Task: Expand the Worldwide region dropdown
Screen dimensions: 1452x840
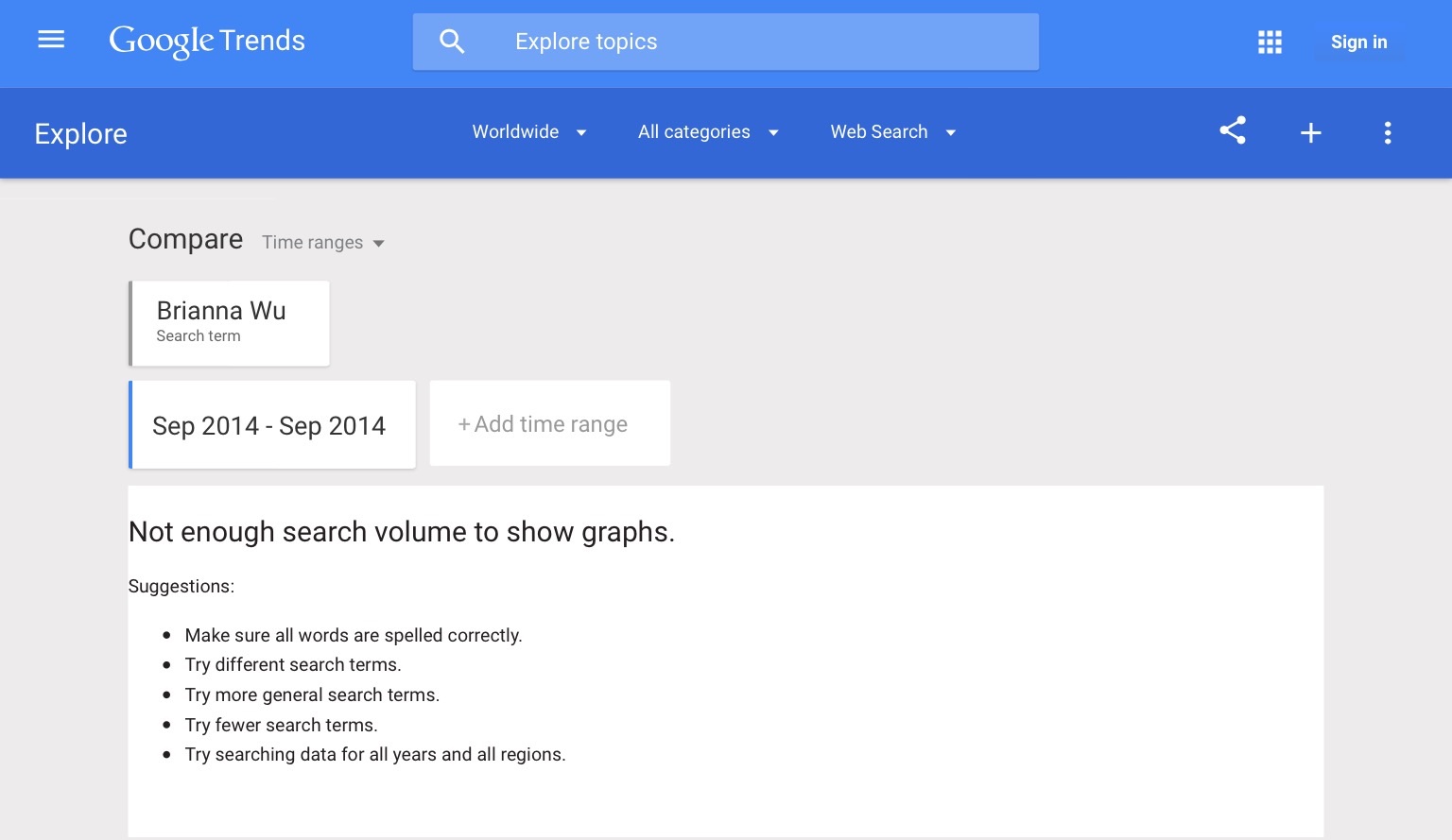Action: [x=529, y=132]
